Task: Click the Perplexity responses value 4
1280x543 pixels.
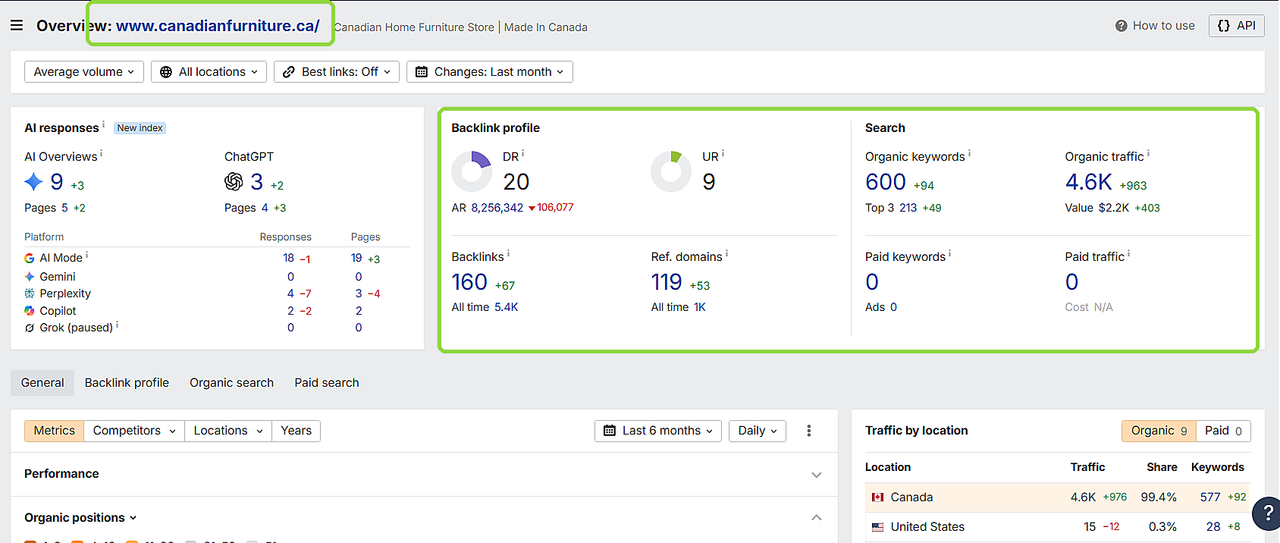Action: 291,293
